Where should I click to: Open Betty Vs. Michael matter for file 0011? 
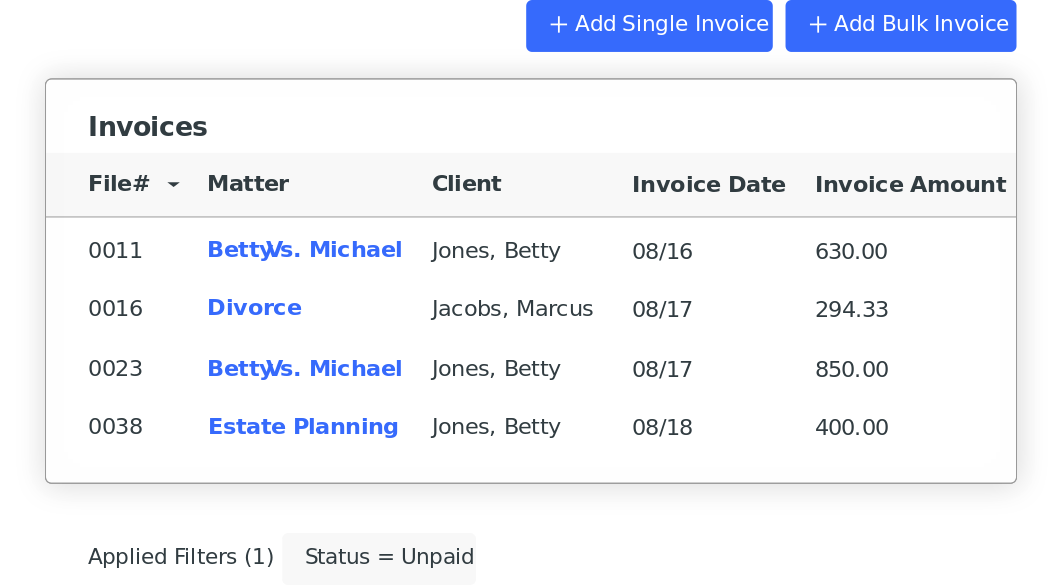[x=304, y=250]
